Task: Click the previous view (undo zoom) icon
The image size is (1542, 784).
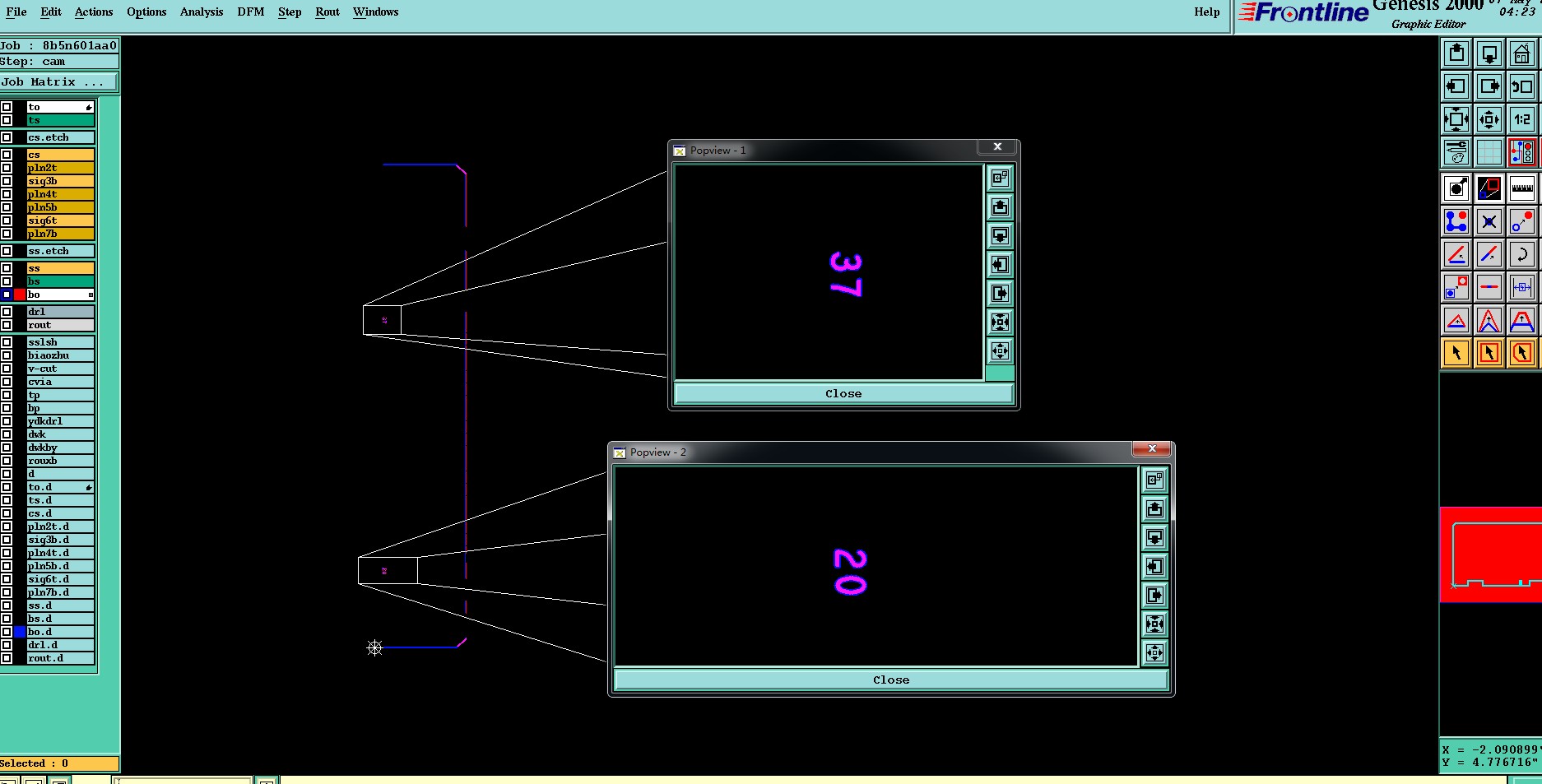Action: [x=1522, y=86]
